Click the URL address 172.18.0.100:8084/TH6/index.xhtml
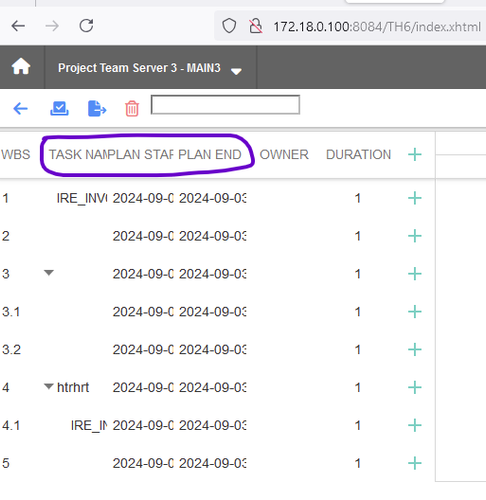The height and width of the screenshot is (500, 486). [x=377, y=27]
